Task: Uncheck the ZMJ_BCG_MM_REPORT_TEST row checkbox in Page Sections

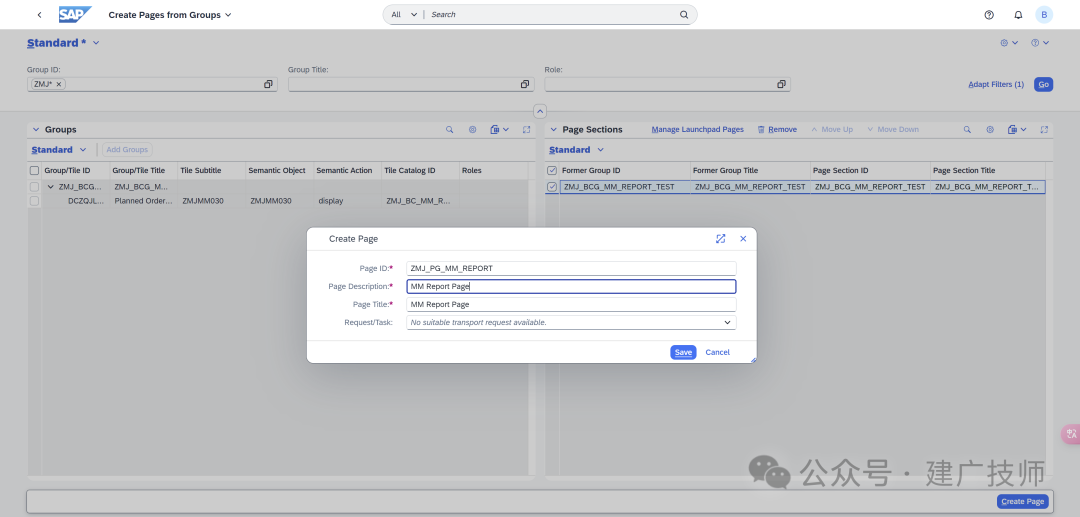Action: point(552,187)
